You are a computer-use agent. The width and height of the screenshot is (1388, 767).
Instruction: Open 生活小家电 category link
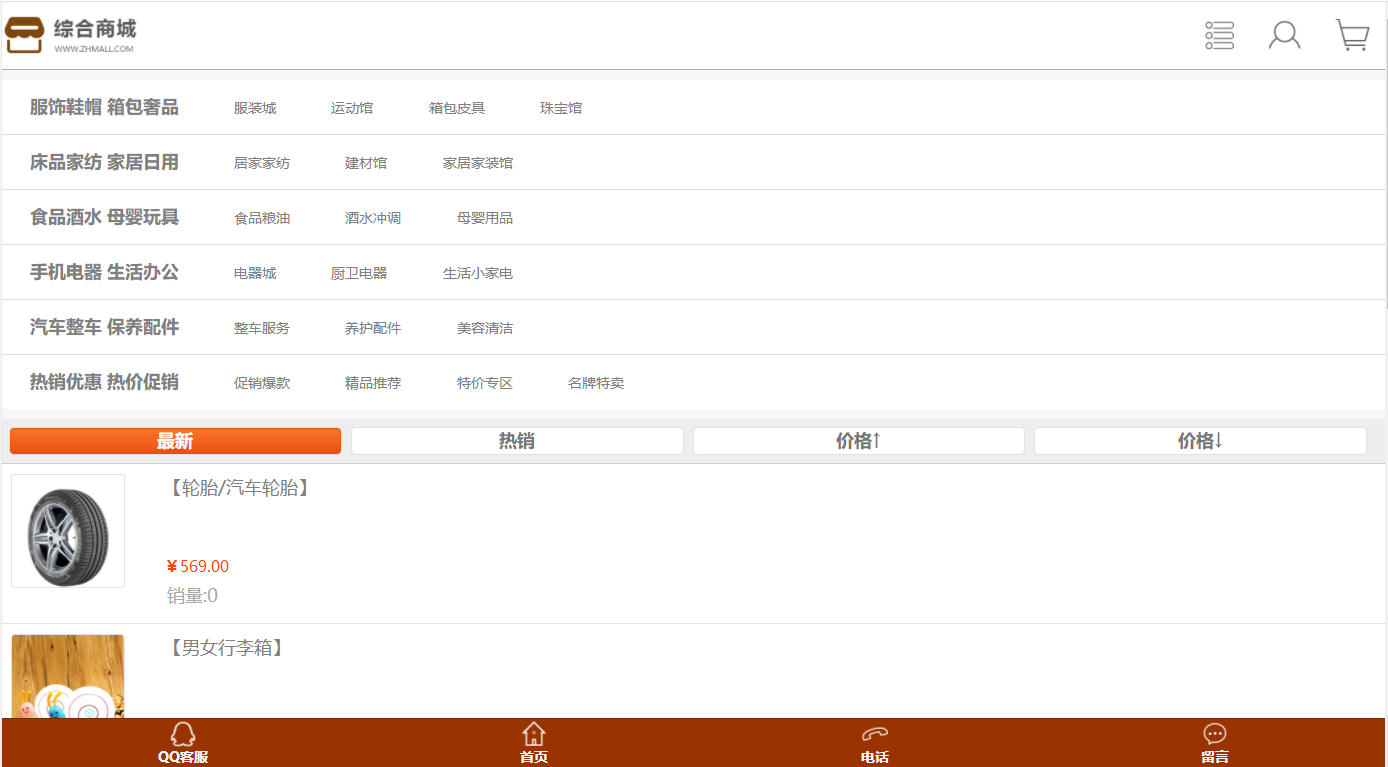(x=478, y=273)
